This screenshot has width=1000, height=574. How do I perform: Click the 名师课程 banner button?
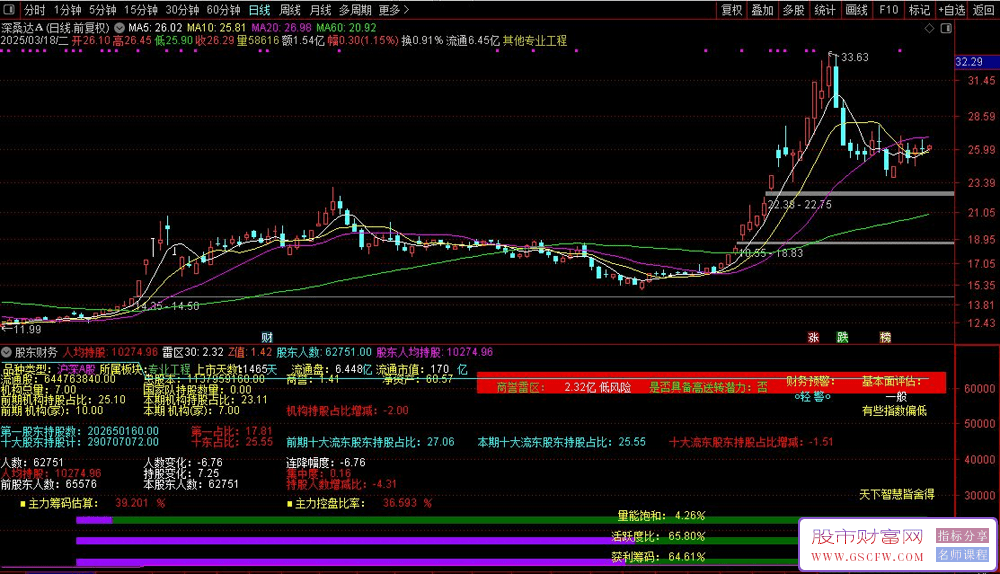(x=962, y=555)
